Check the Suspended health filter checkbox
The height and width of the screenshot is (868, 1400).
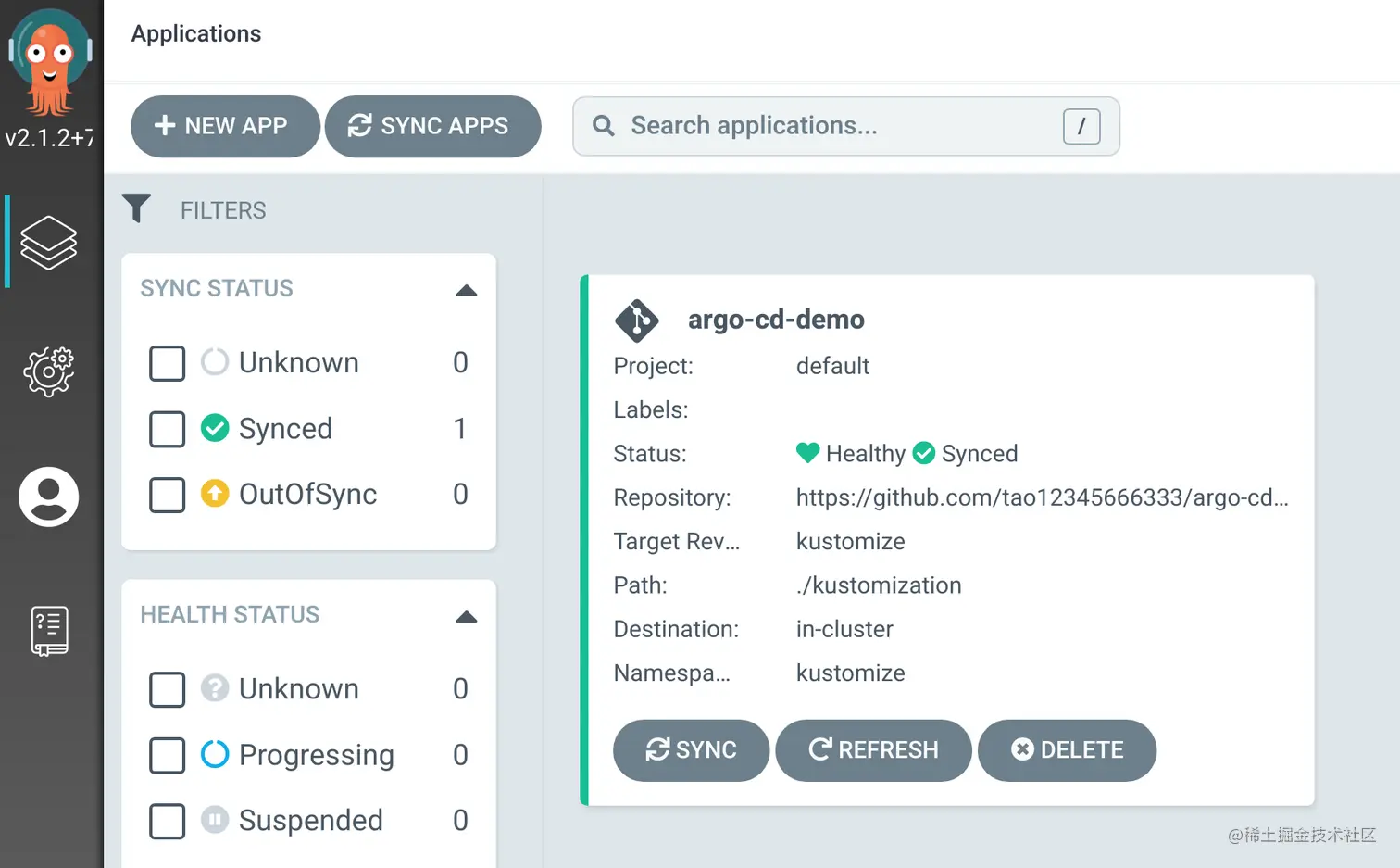(x=168, y=821)
